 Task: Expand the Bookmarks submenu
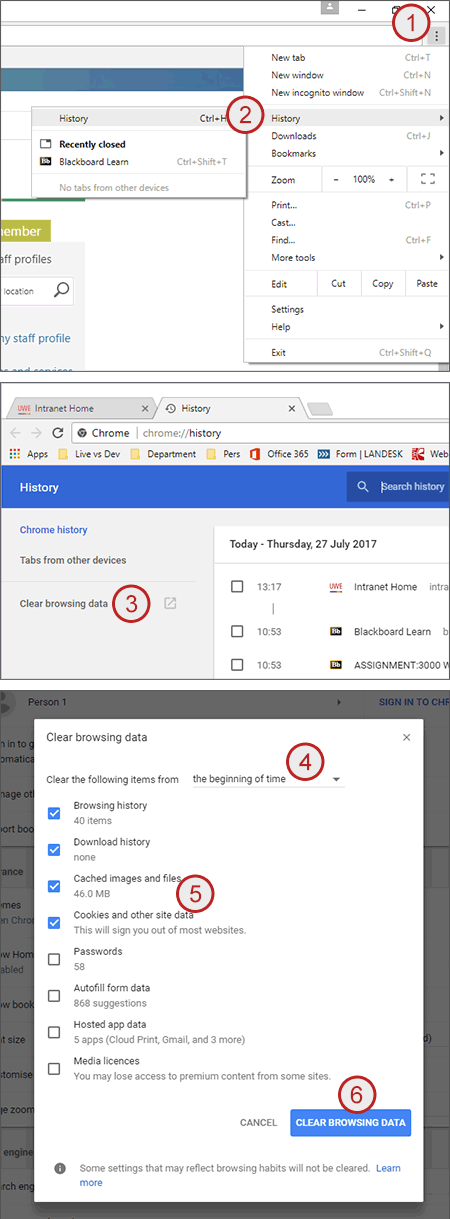pyautogui.click(x=347, y=153)
